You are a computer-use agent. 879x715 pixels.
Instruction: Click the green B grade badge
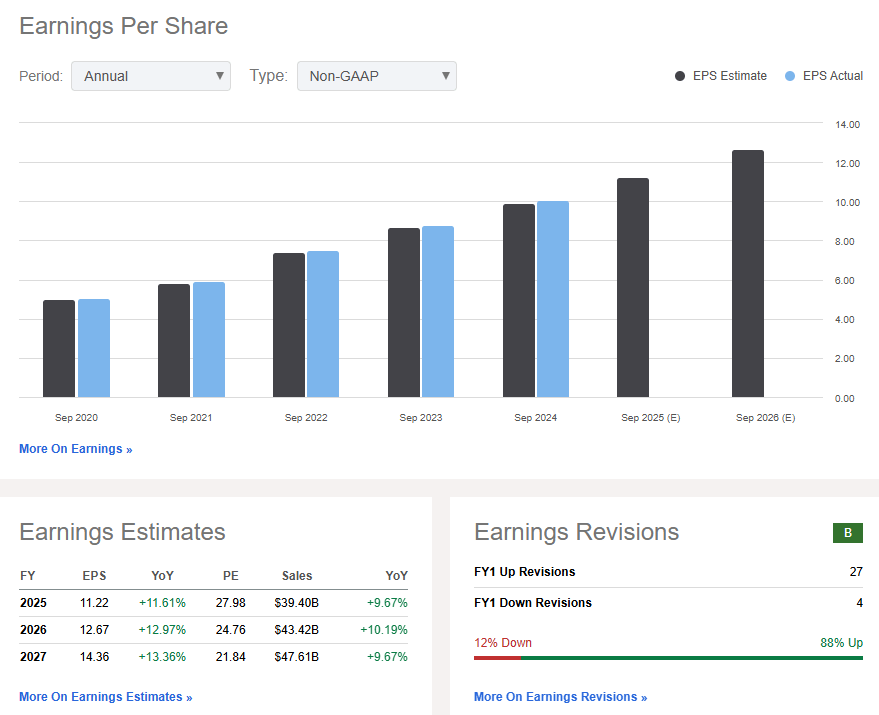(847, 533)
